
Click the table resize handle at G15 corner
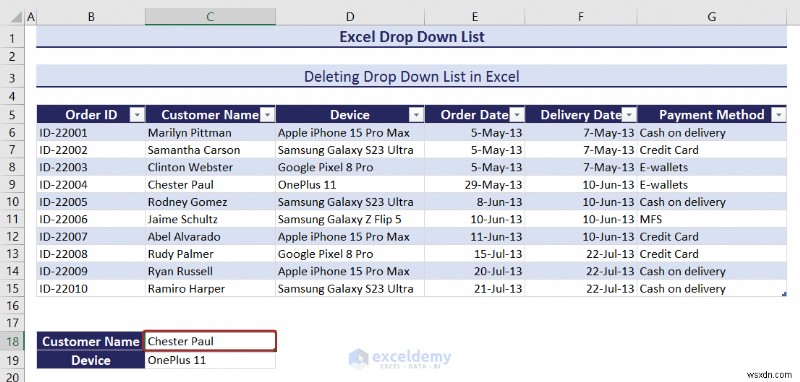pos(784,294)
